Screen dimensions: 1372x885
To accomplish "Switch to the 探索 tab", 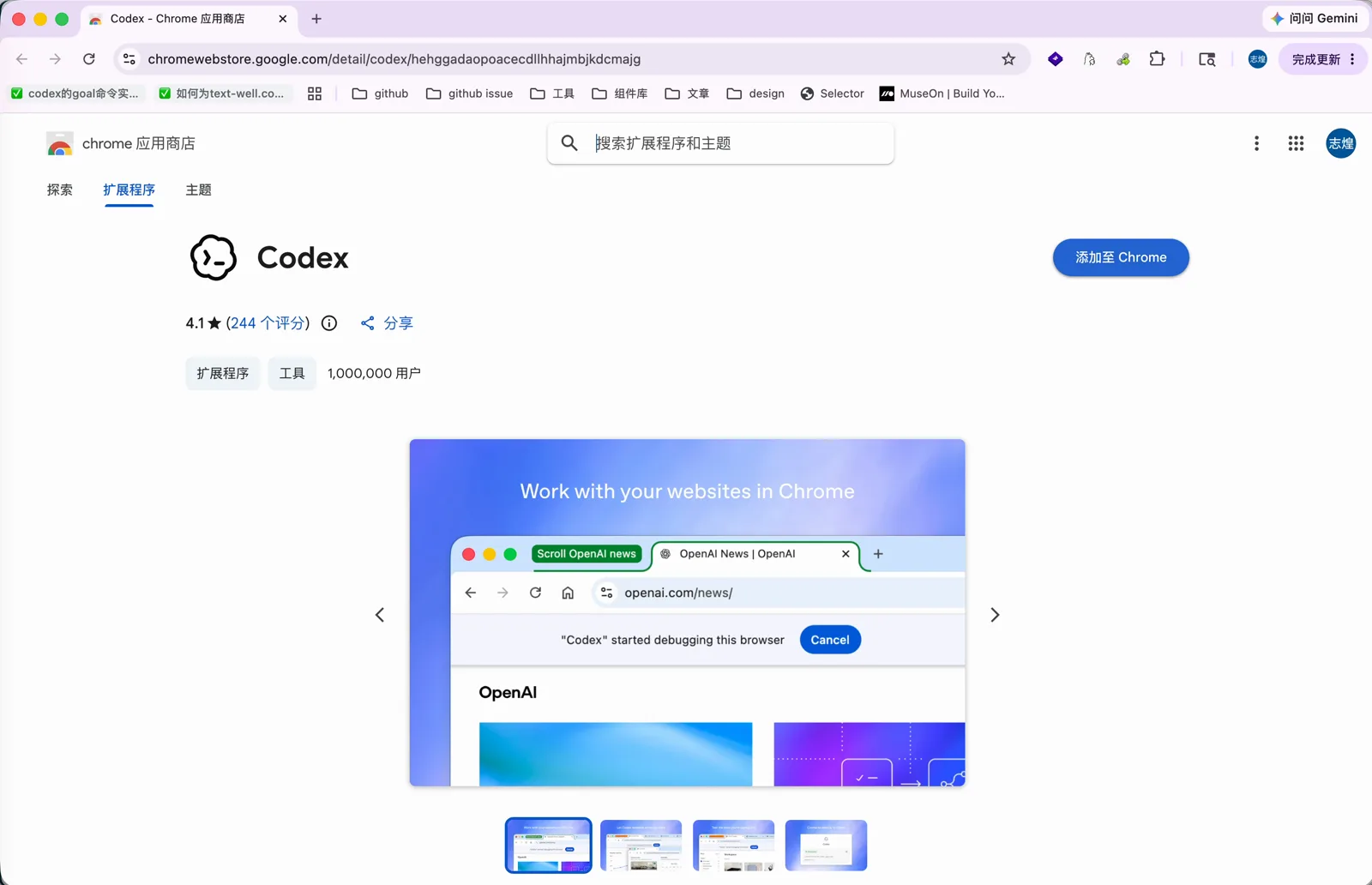I will click(60, 190).
